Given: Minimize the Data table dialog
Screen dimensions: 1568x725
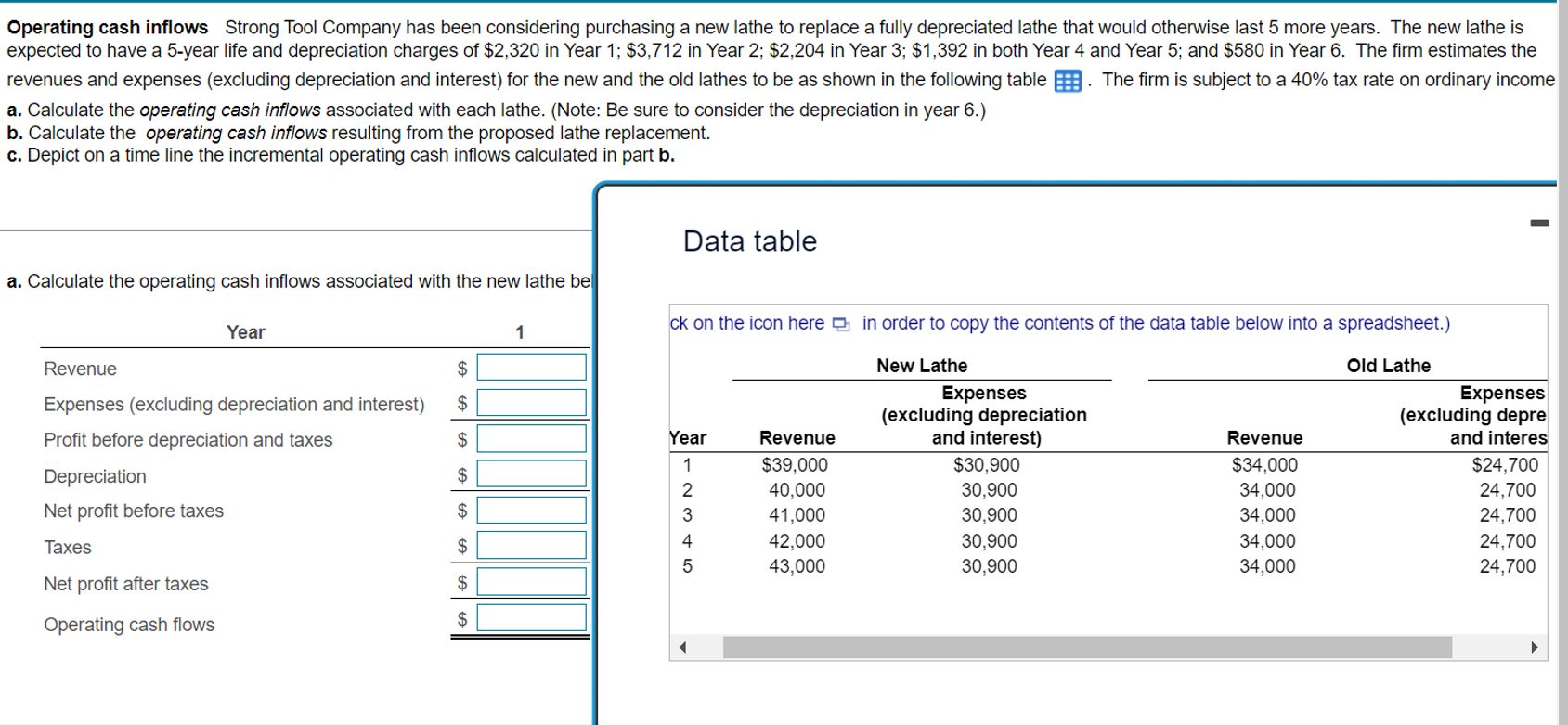Looking at the screenshot, I should click(1539, 223).
